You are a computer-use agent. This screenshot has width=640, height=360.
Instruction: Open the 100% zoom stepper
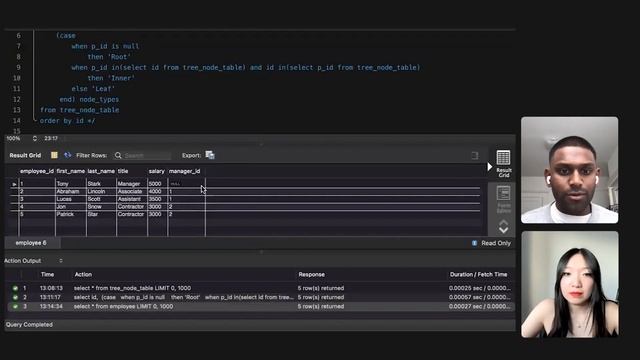point(35,138)
